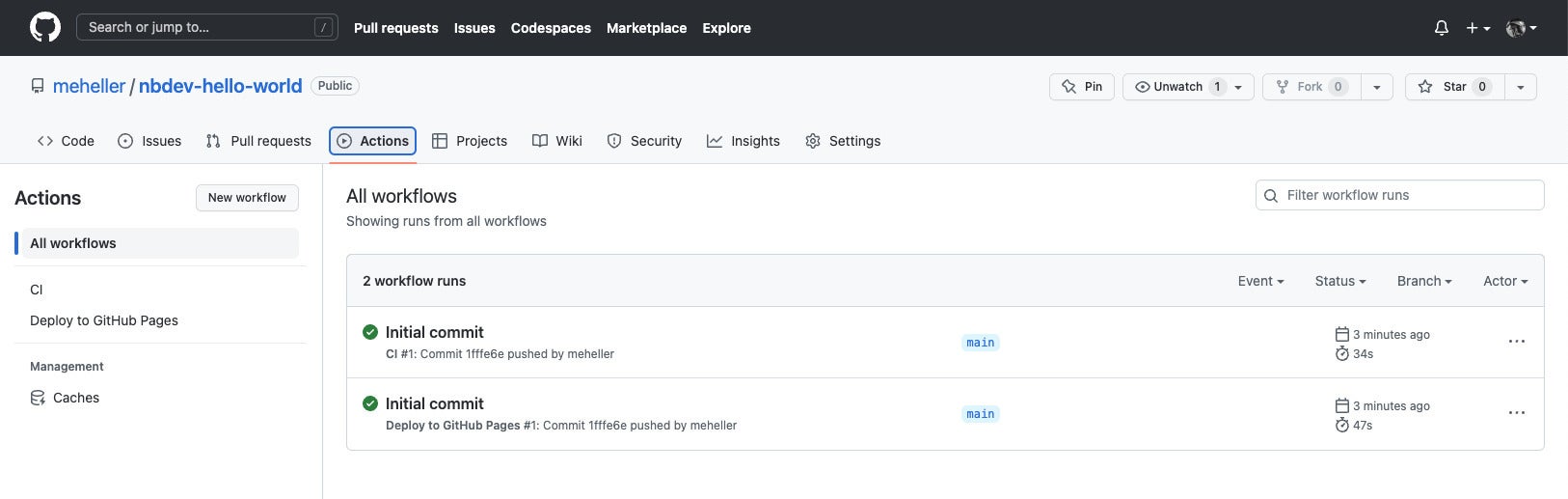Screen dimensions: 1568x499
Task: Pin this repository
Action: [1082, 87]
